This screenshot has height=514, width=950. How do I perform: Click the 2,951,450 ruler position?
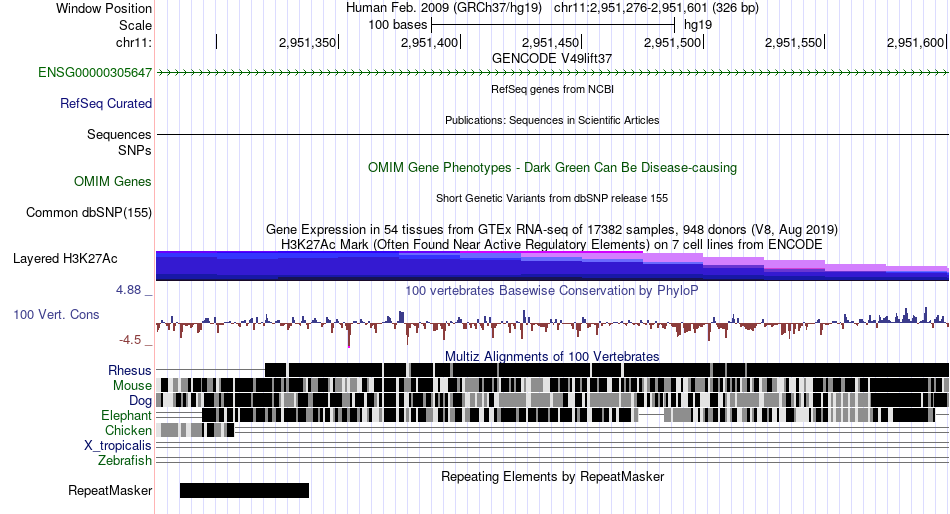coord(550,42)
